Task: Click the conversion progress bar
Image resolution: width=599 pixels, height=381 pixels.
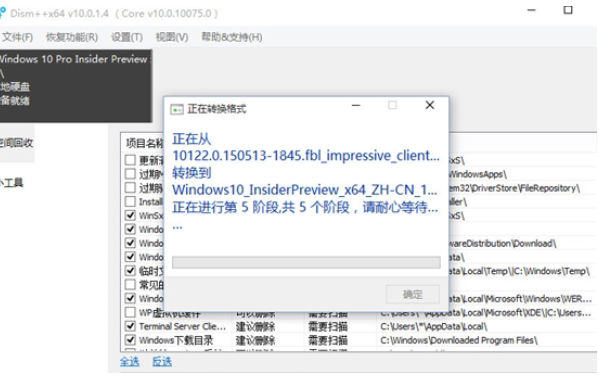Action: tap(306, 263)
